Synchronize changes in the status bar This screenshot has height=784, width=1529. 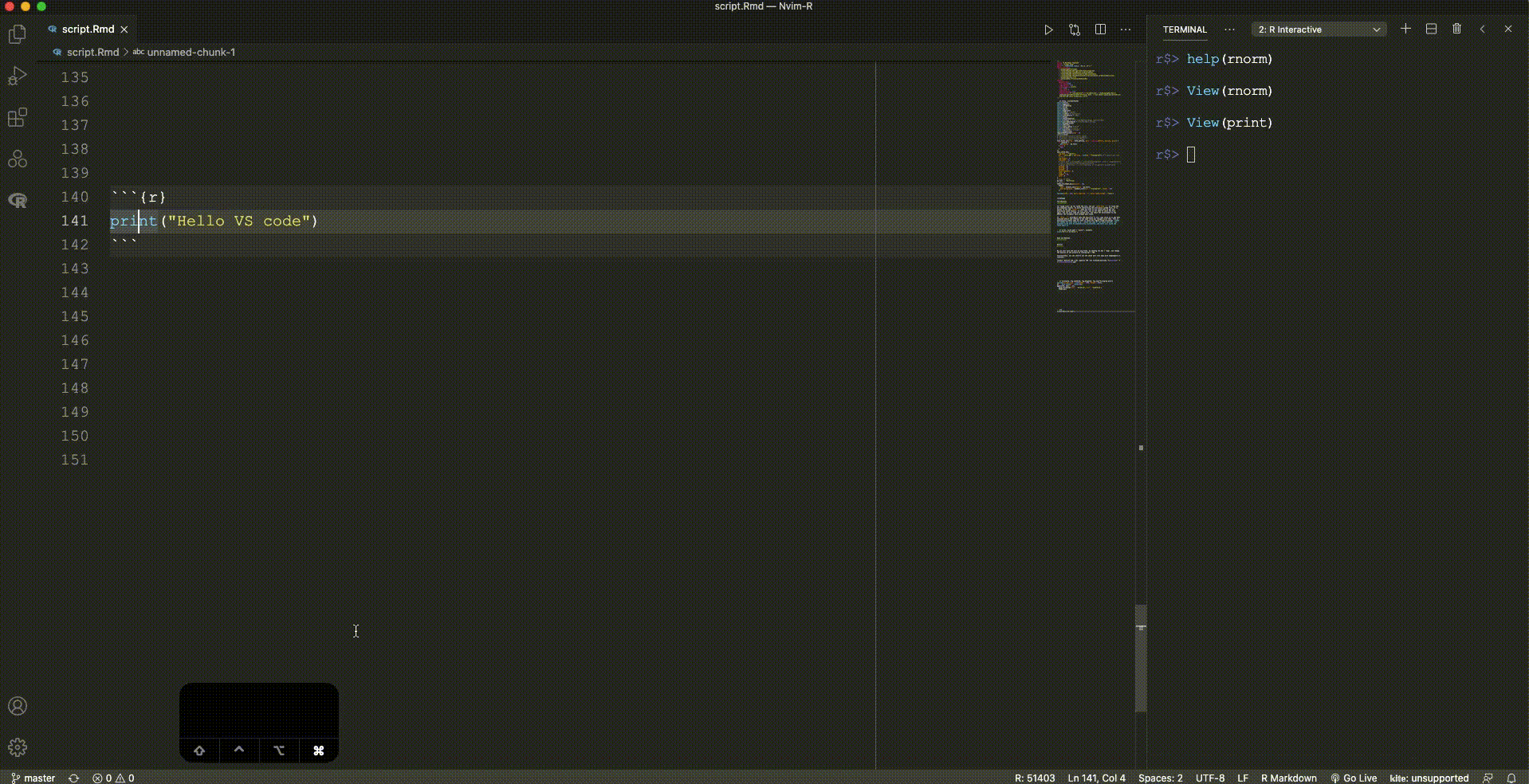[74, 778]
